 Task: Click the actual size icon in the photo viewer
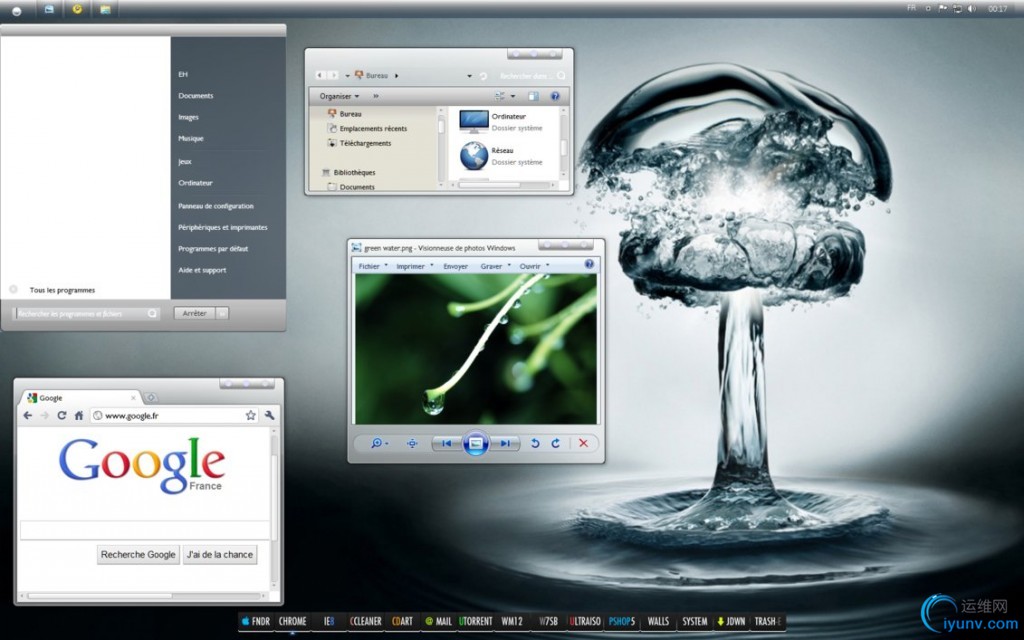coord(412,443)
